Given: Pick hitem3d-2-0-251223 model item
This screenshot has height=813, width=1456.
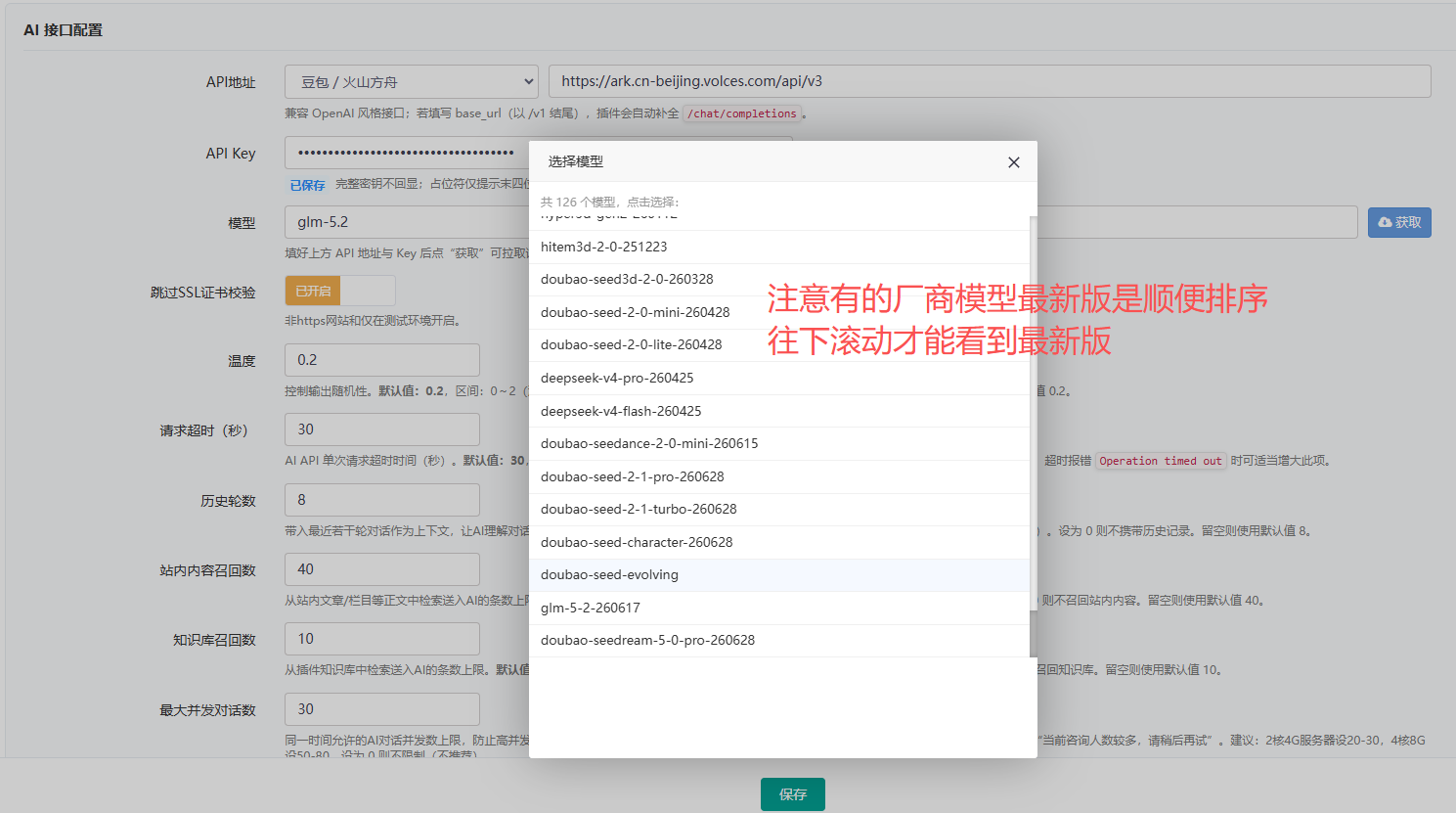Looking at the screenshot, I should coord(779,247).
